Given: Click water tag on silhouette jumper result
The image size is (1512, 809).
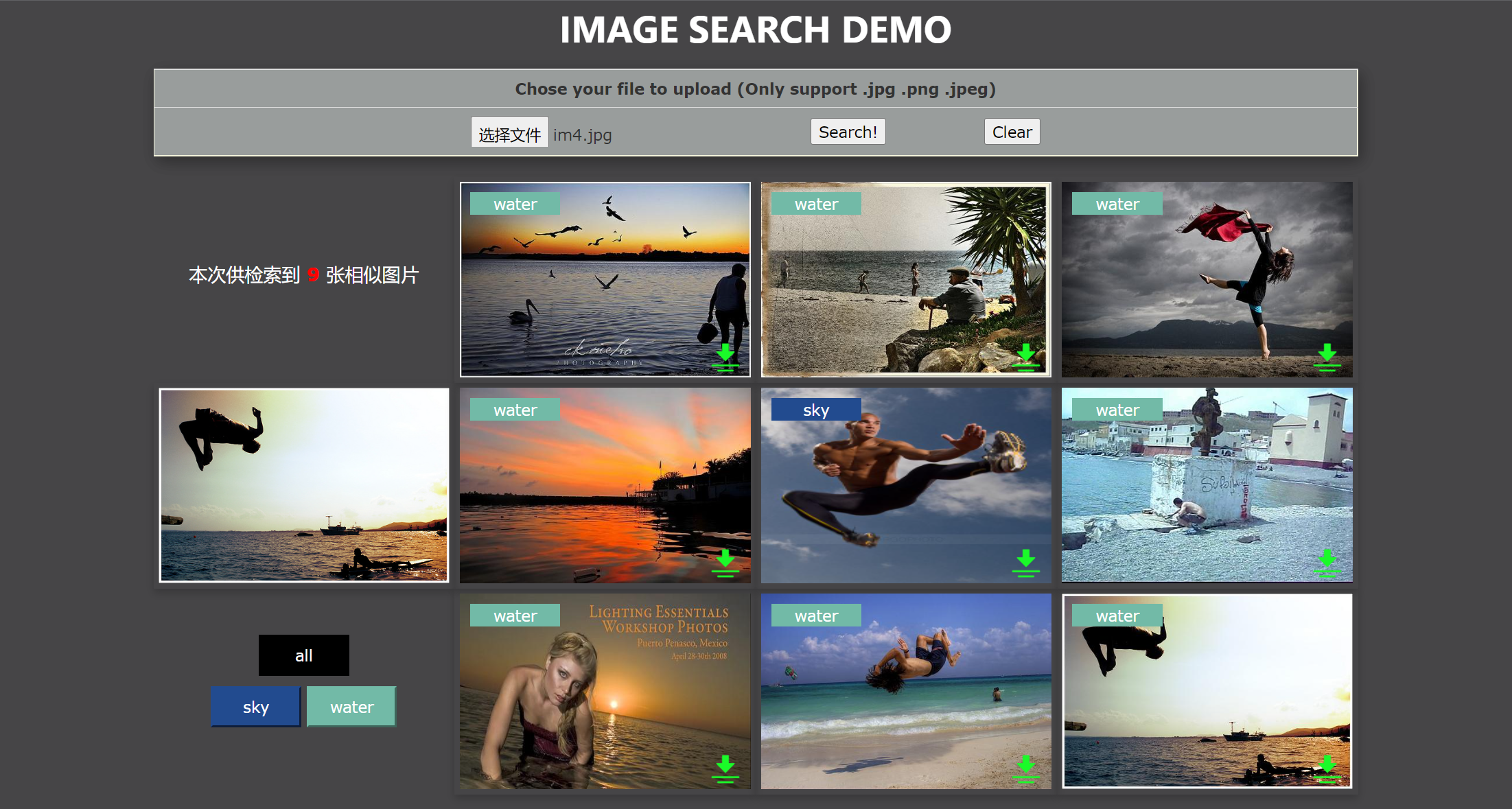Looking at the screenshot, I should 1117,615.
